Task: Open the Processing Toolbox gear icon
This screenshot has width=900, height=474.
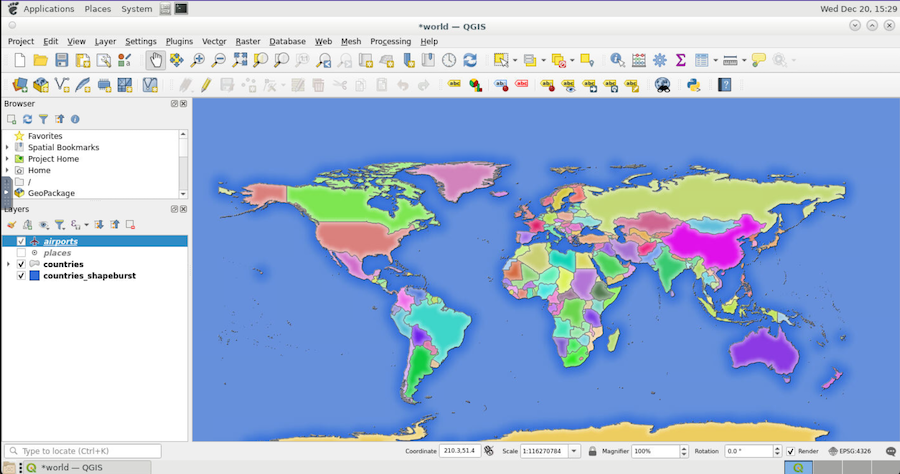Action: [x=660, y=60]
